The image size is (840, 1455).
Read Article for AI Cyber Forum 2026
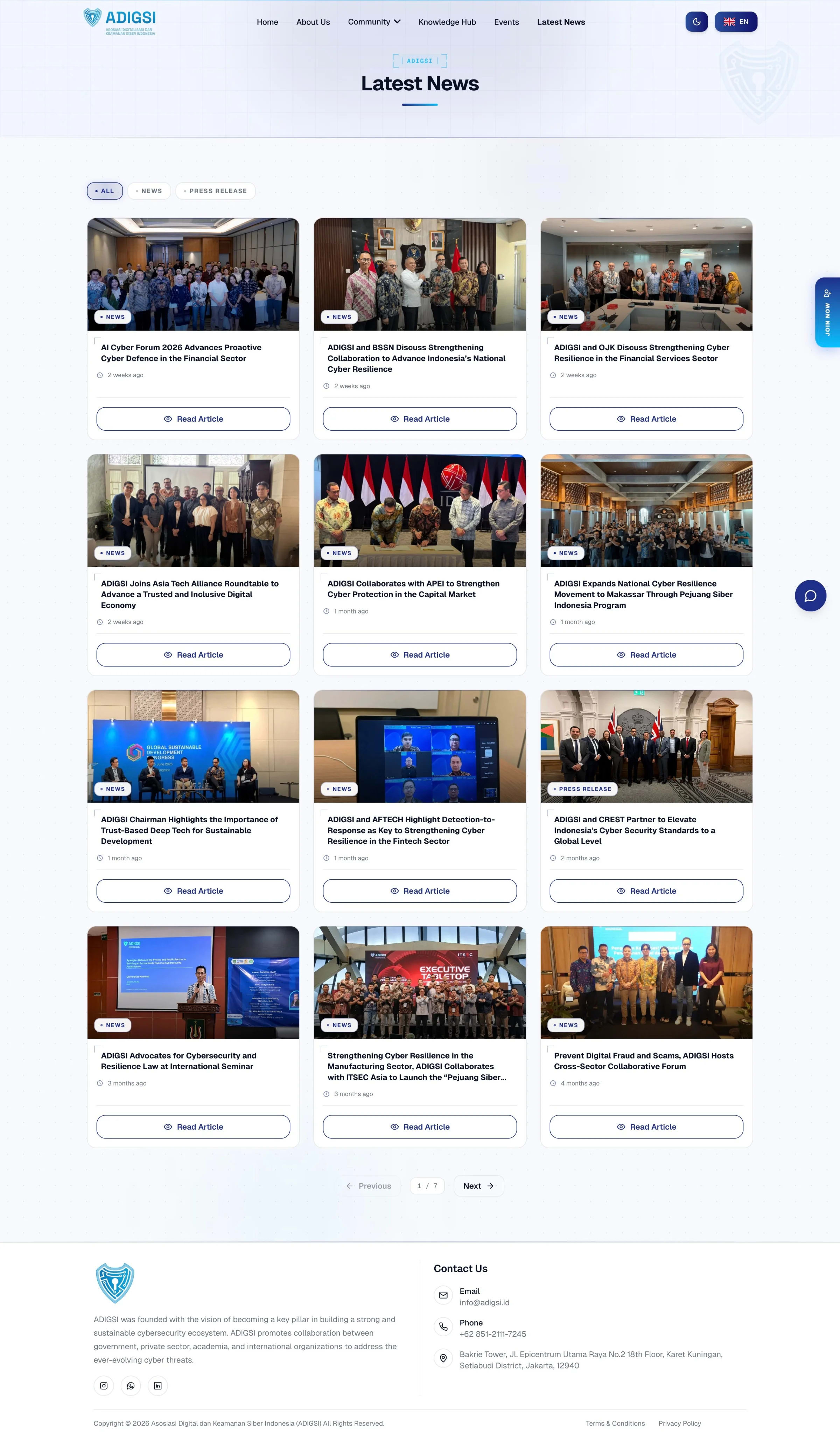click(193, 419)
